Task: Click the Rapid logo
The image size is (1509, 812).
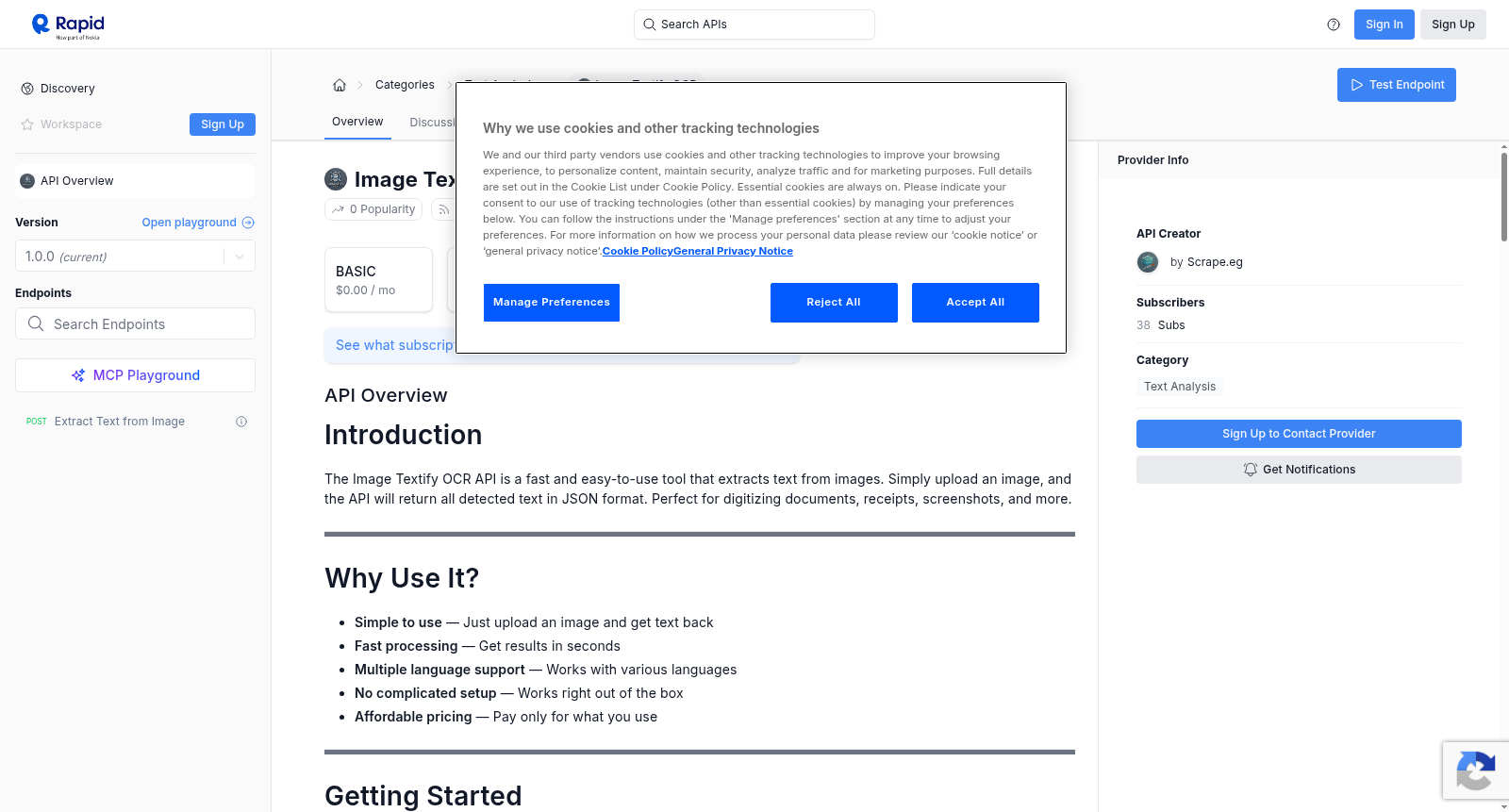Action: [68, 25]
